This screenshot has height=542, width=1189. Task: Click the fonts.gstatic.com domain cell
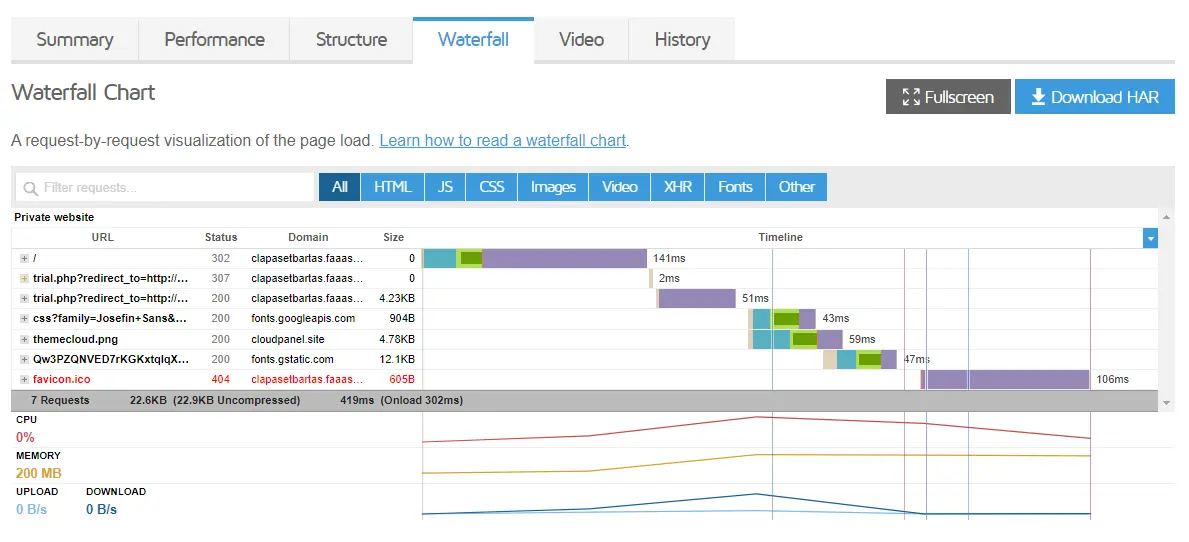click(x=295, y=359)
